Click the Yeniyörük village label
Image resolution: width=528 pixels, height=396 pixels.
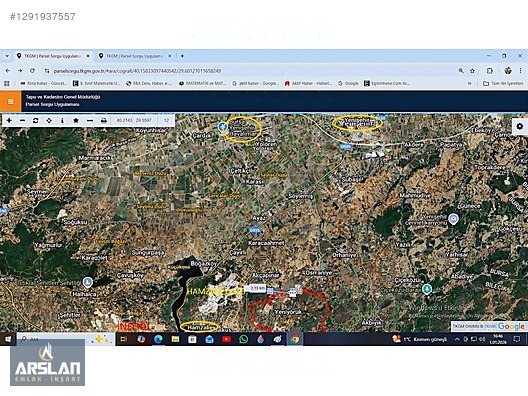(x=288, y=312)
